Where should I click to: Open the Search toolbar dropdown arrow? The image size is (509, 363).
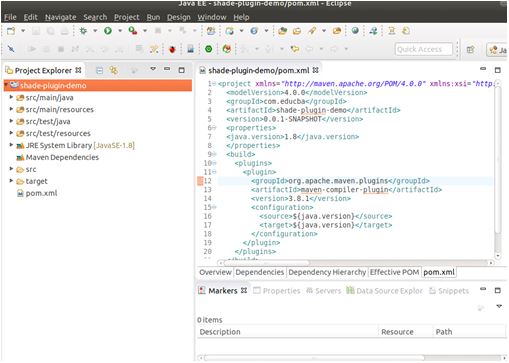324,31
